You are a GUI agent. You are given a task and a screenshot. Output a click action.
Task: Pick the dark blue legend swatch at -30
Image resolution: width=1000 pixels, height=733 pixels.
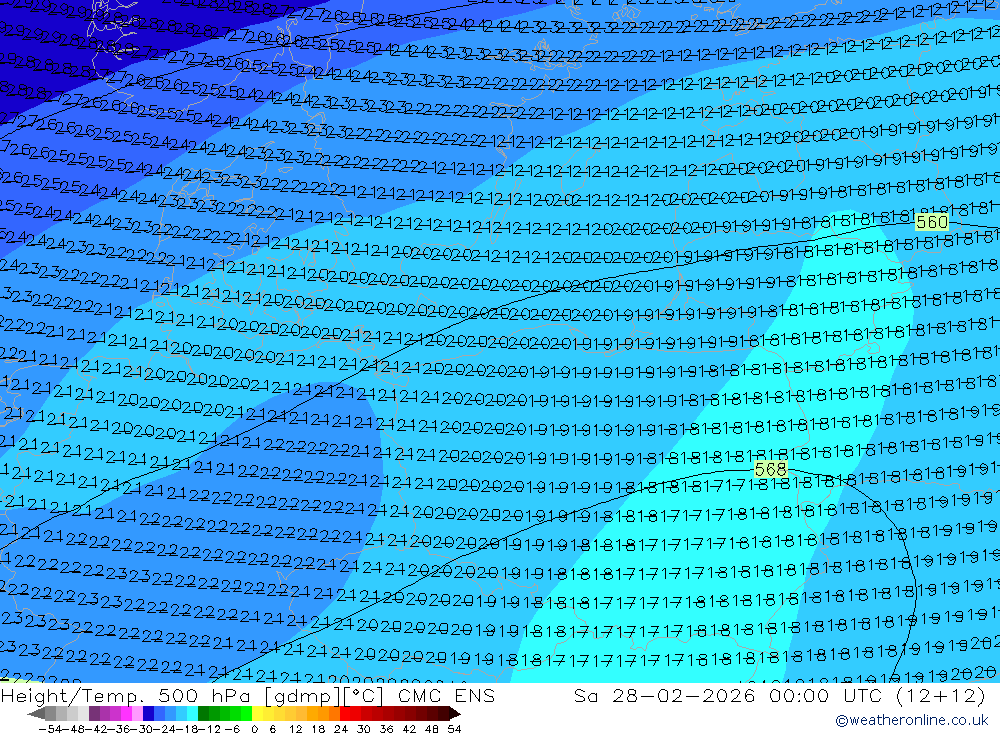[x=148, y=714]
